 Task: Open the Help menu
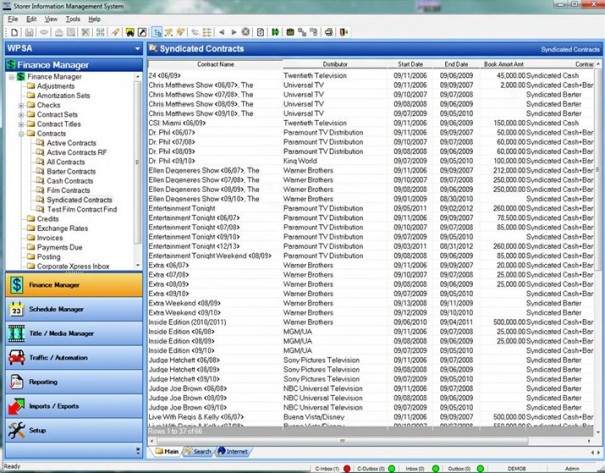click(94, 19)
